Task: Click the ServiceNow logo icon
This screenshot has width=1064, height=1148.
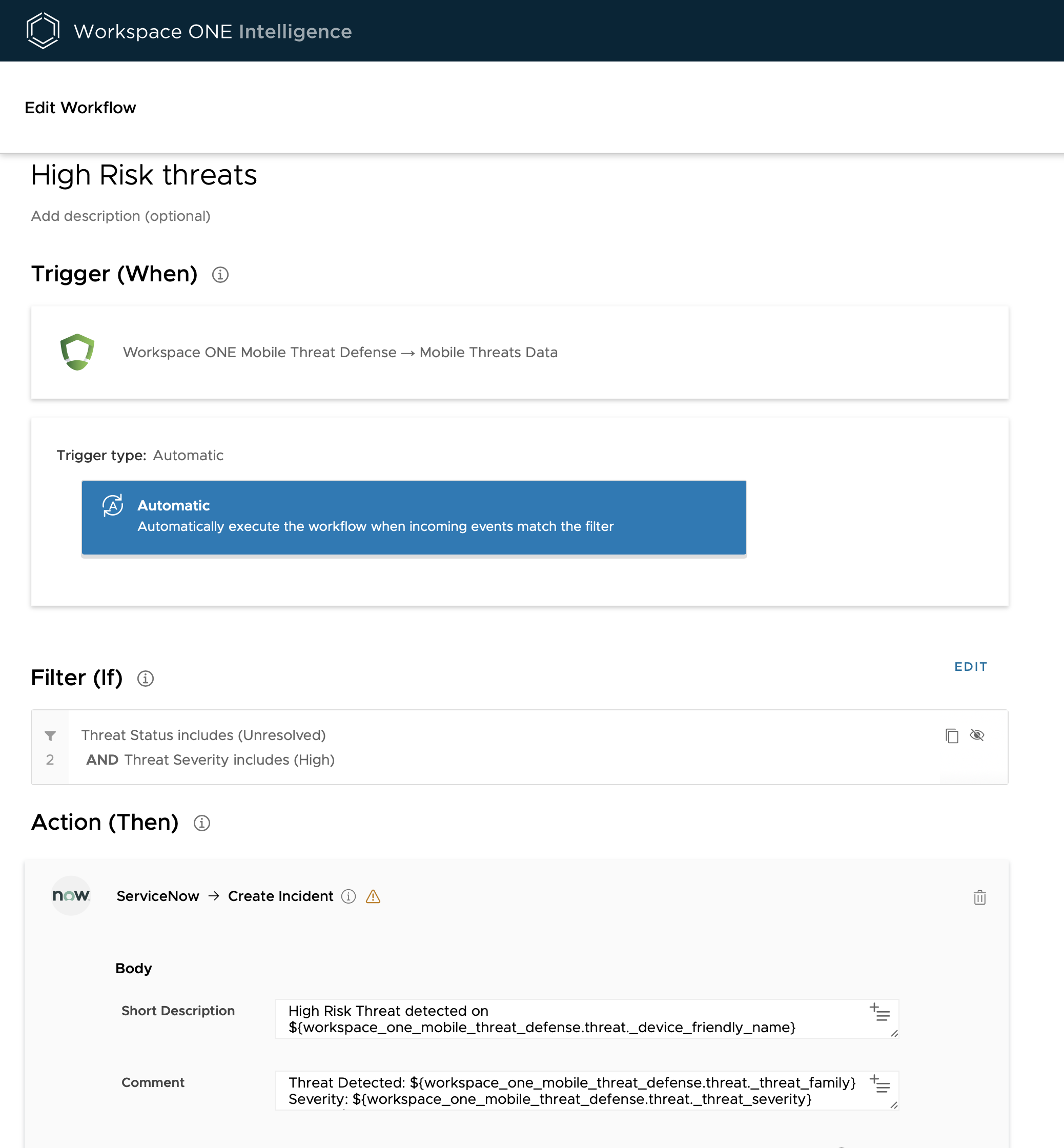Action: pos(71,896)
